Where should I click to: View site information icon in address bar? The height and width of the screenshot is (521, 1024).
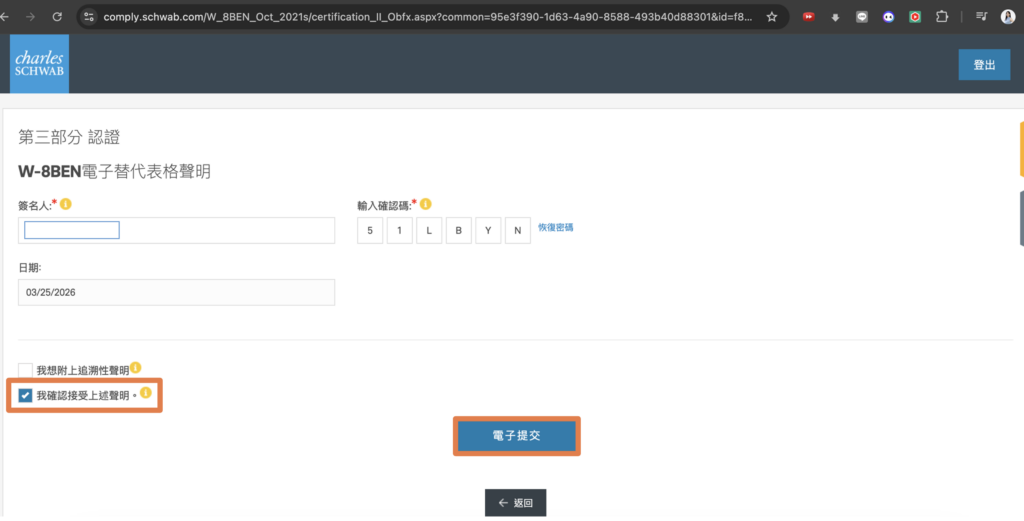tap(89, 17)
